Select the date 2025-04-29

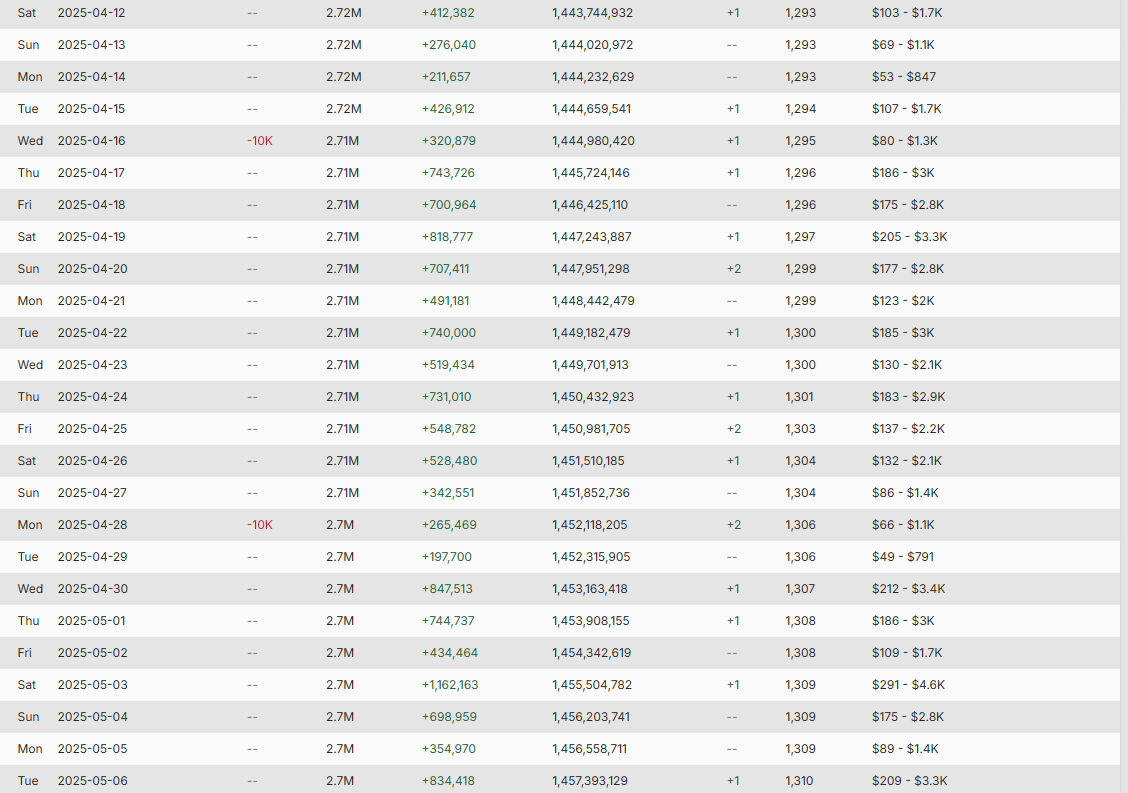92,557
